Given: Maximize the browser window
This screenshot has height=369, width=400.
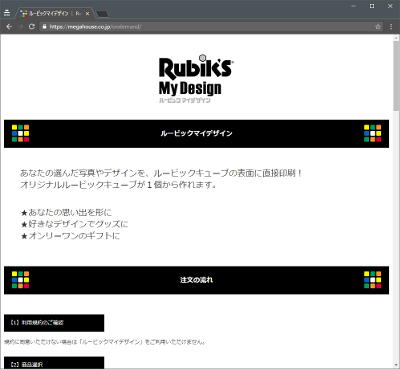Looking at the screenshot, I should pyautogui.click(x=372, y=6).
